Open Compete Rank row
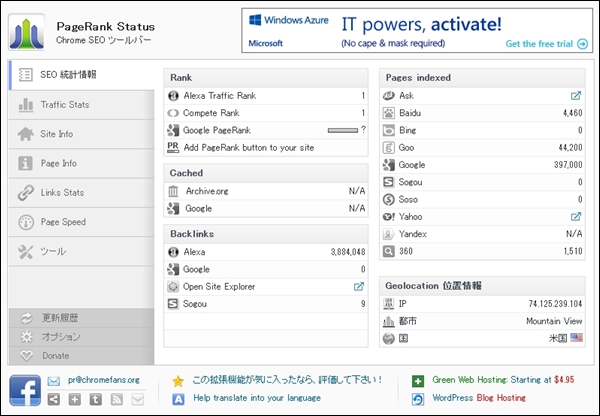Screen dimensions: 600x416 click(x=266, y=113)
